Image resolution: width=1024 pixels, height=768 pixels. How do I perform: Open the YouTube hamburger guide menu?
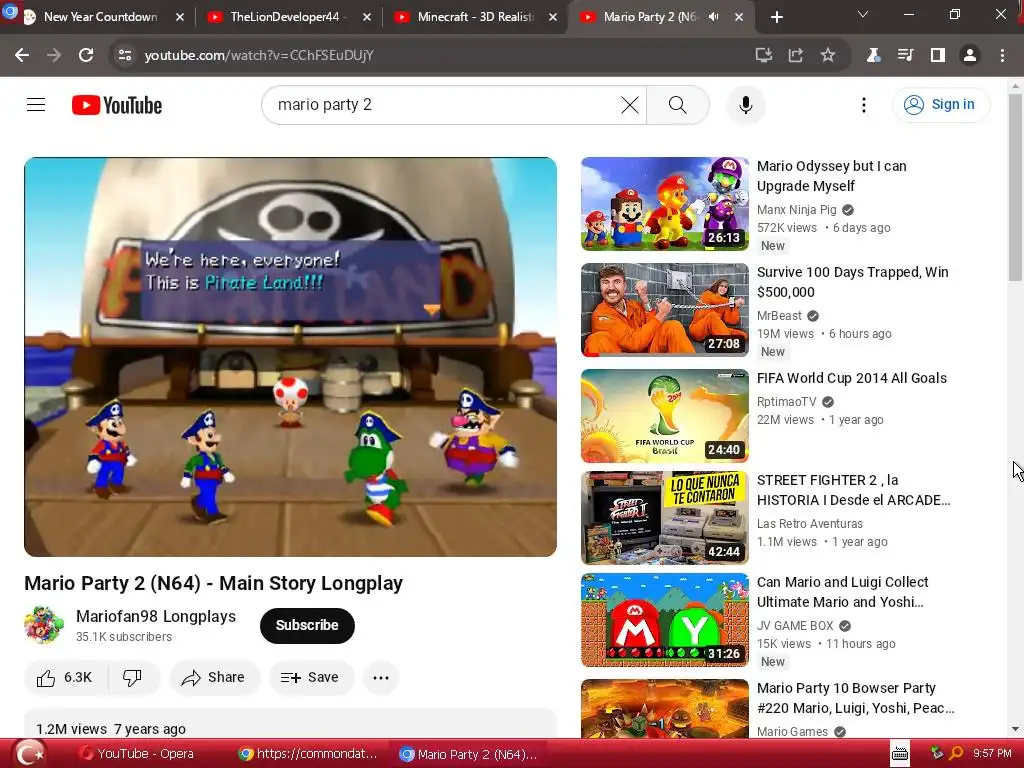[36, 104]
